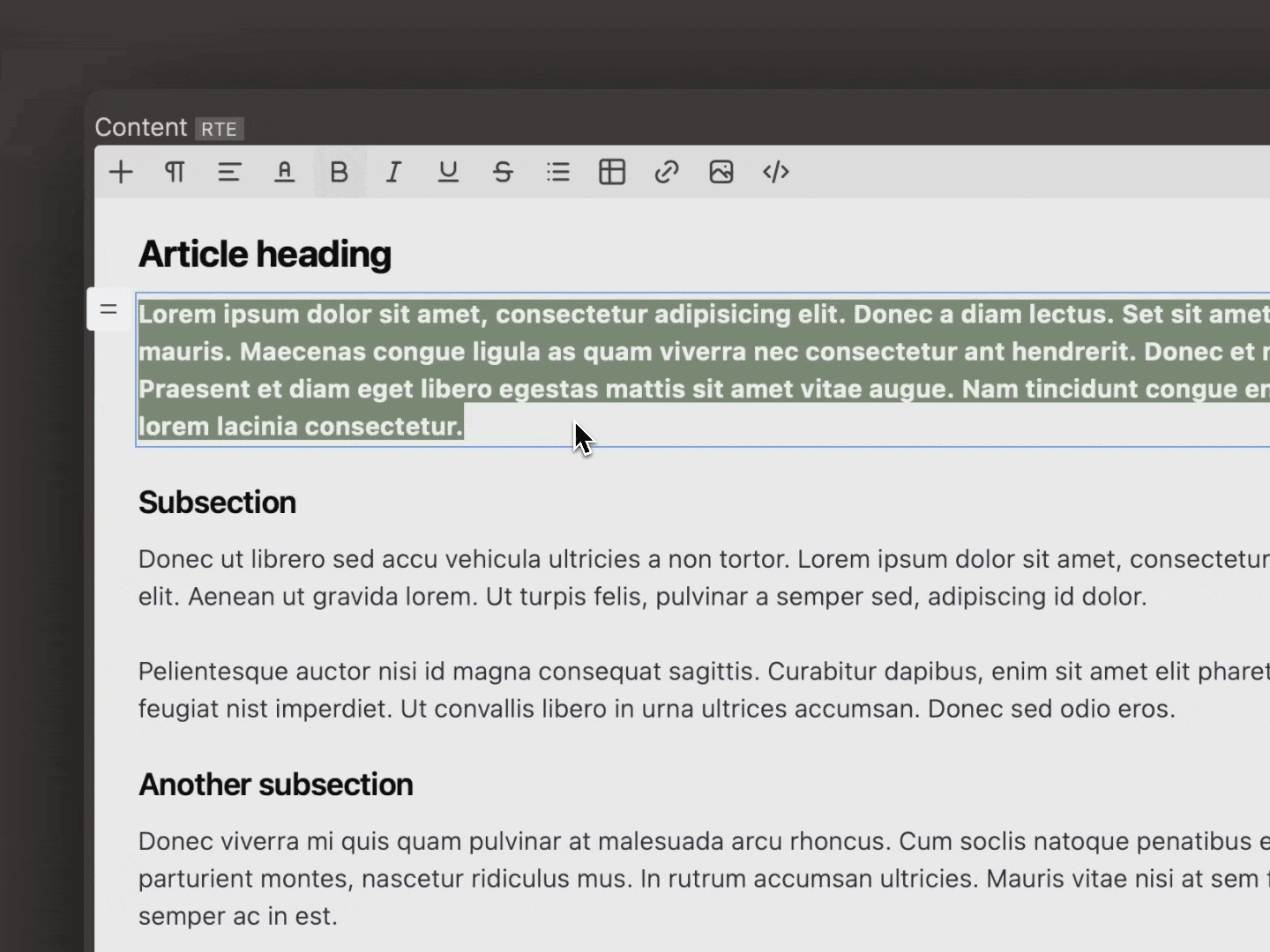Click the RTE badge next to Content
The width and height of the screenshot is (1270, 952).
tap(218, 129)
